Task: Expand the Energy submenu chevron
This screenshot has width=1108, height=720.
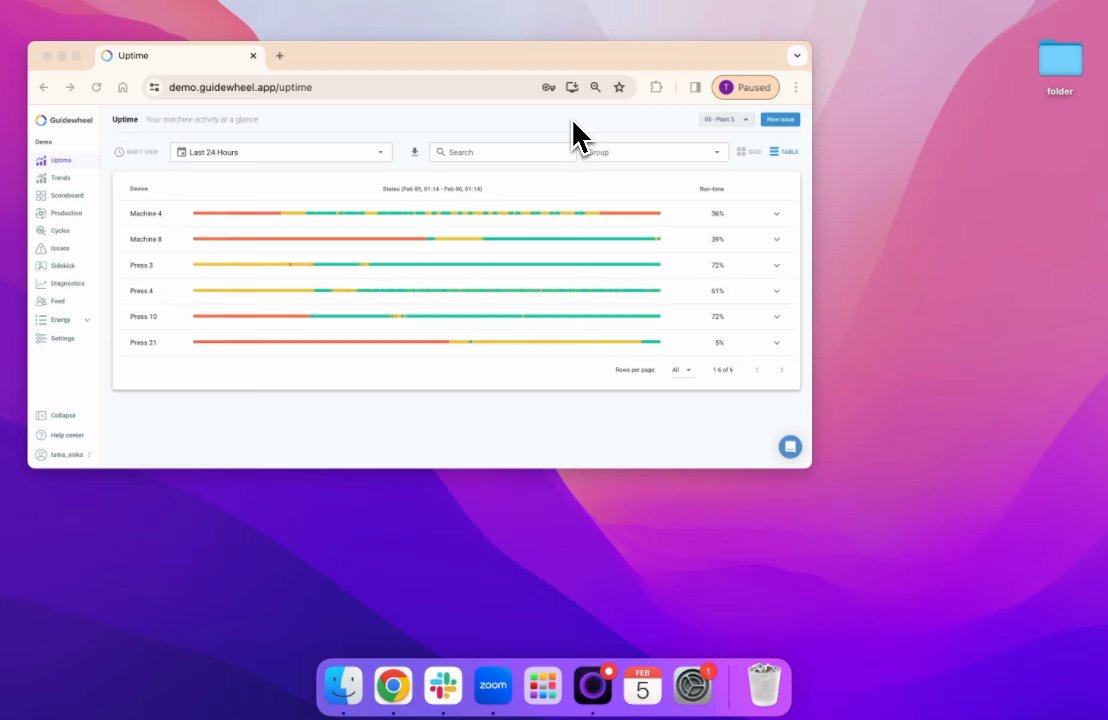Action: coord(88,320)
